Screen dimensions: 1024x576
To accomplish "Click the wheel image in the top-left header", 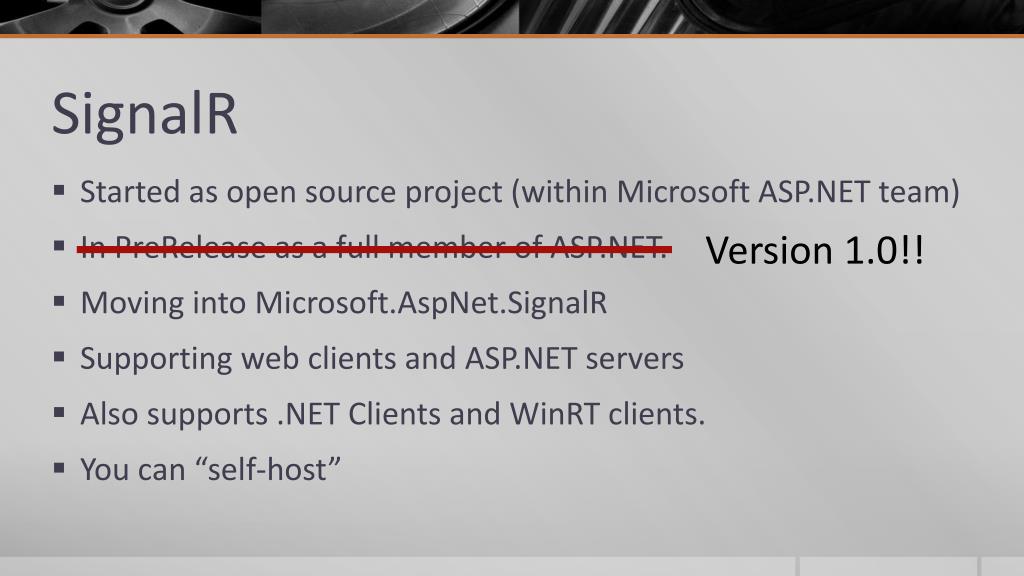I will 131,16.
